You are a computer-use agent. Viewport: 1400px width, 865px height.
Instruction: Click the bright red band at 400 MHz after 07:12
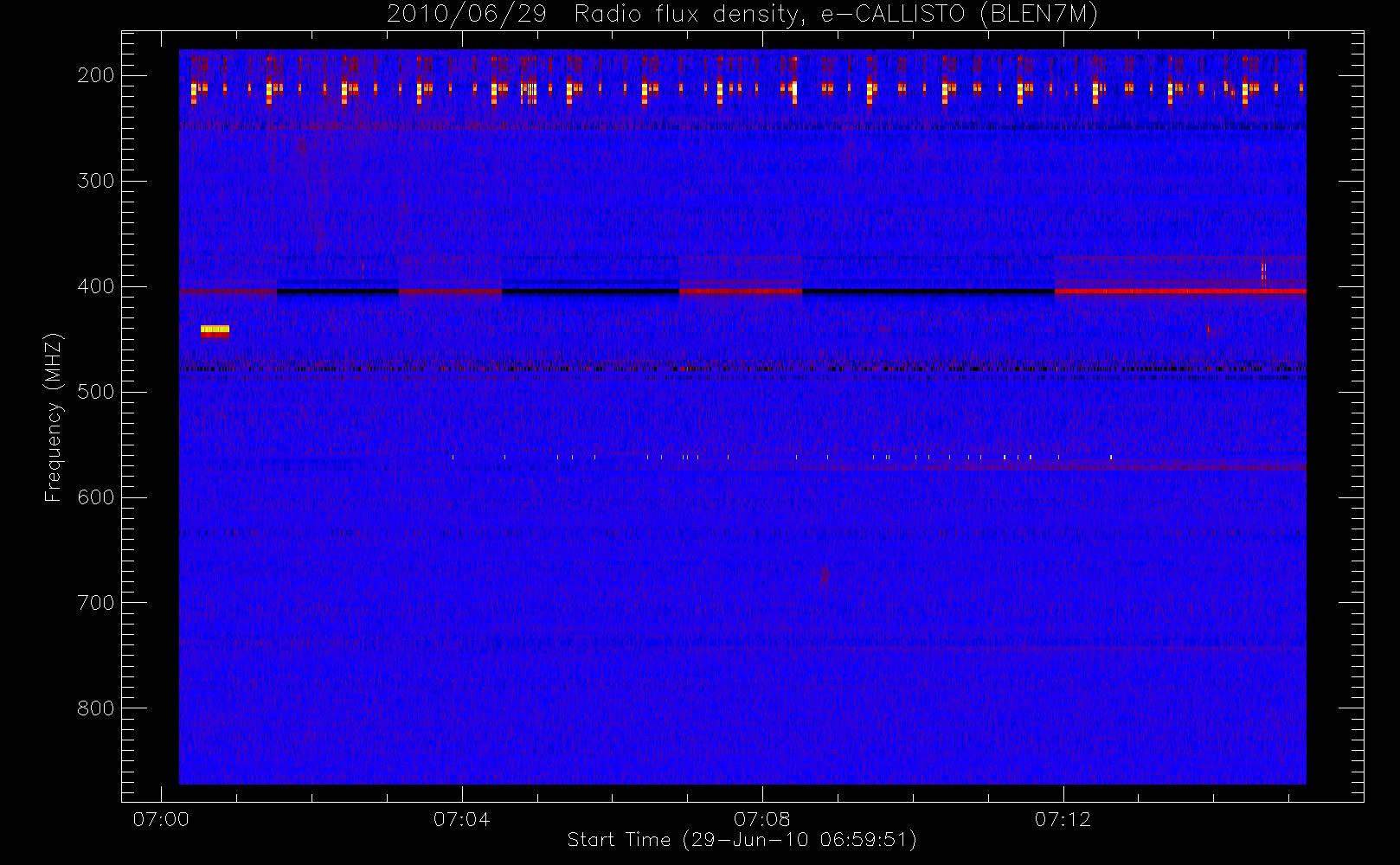click(1180, 292)
